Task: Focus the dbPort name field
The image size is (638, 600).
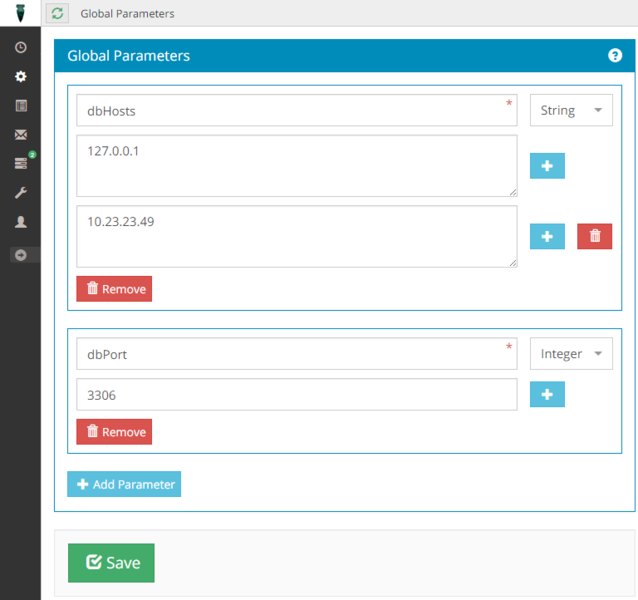Action: pos(297,354)
